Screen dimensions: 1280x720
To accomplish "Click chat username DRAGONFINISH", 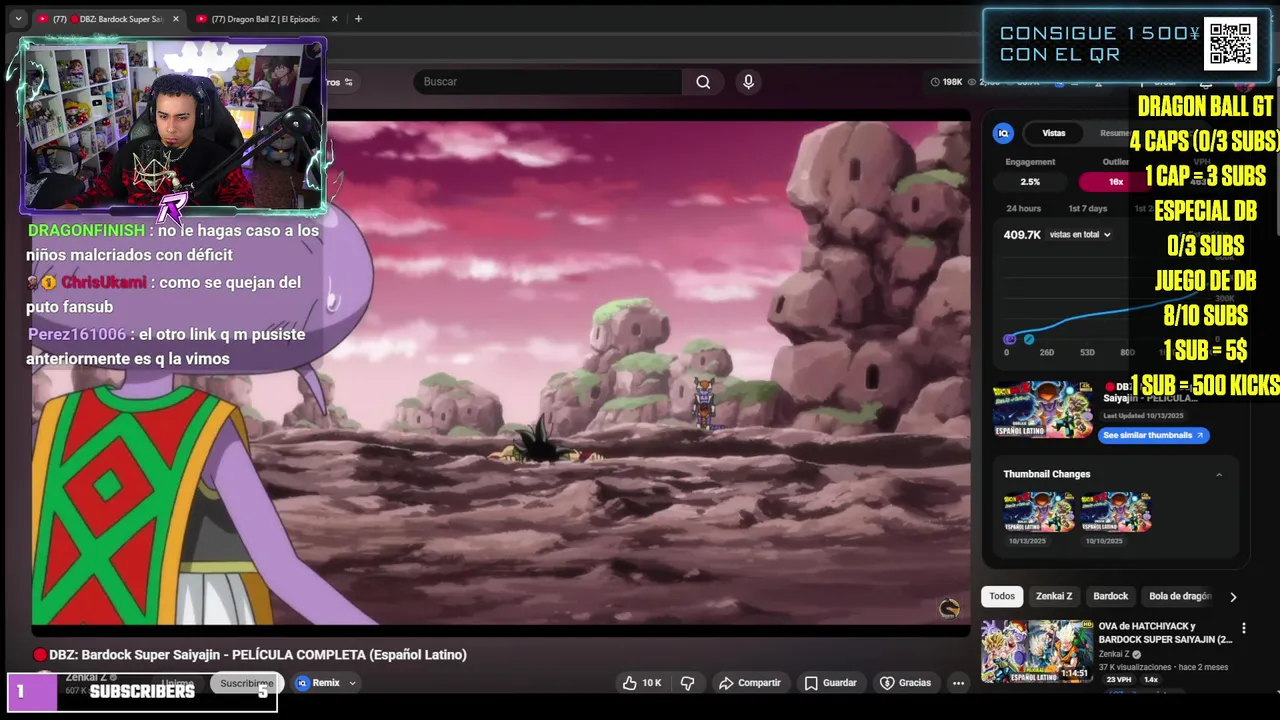I will 86,231.
